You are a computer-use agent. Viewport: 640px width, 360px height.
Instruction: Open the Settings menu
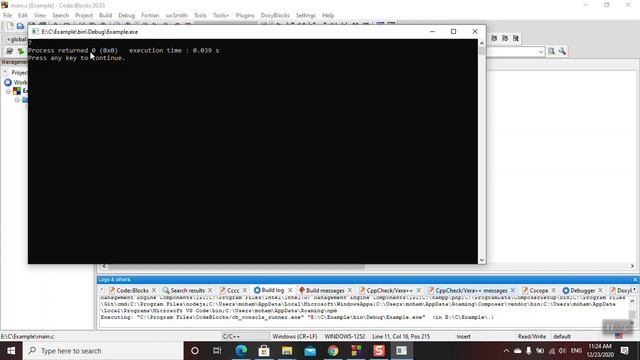[306, 16]
